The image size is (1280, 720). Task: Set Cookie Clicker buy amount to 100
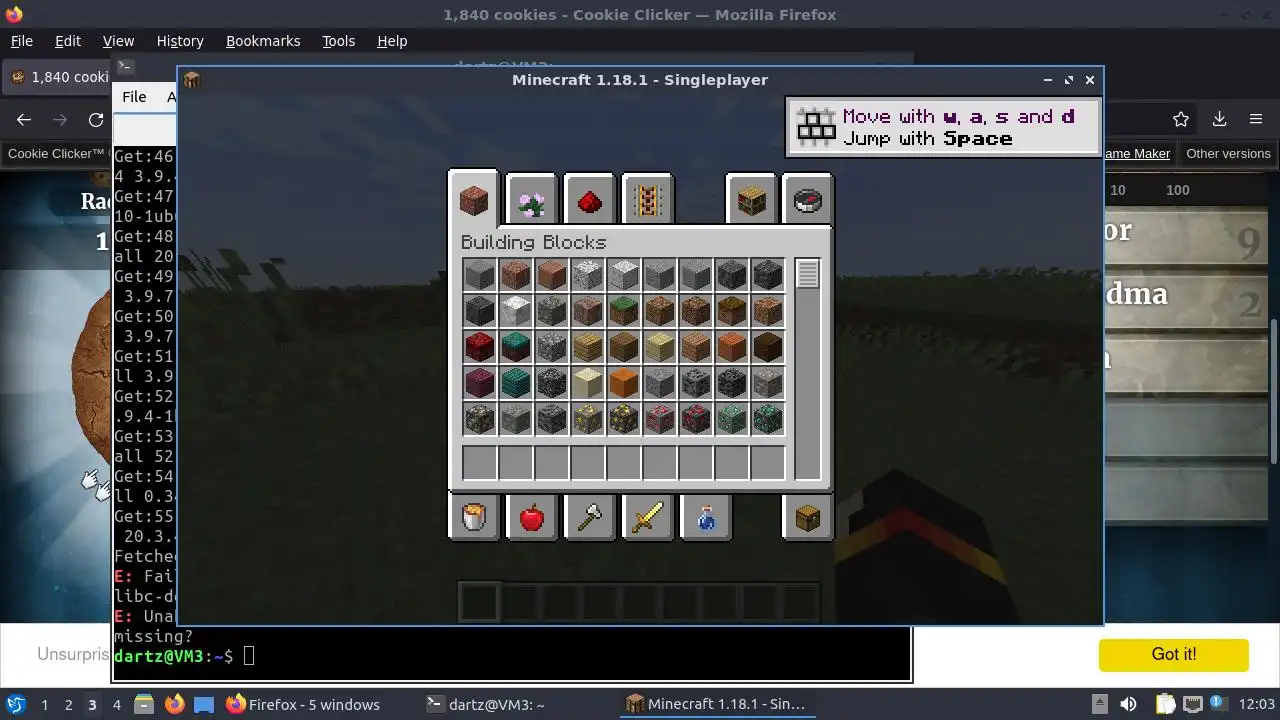click(1178, 190)
